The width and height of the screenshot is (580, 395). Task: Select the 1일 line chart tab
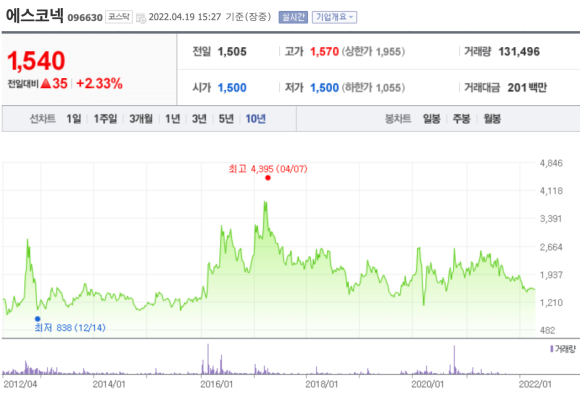pos(74,119)
